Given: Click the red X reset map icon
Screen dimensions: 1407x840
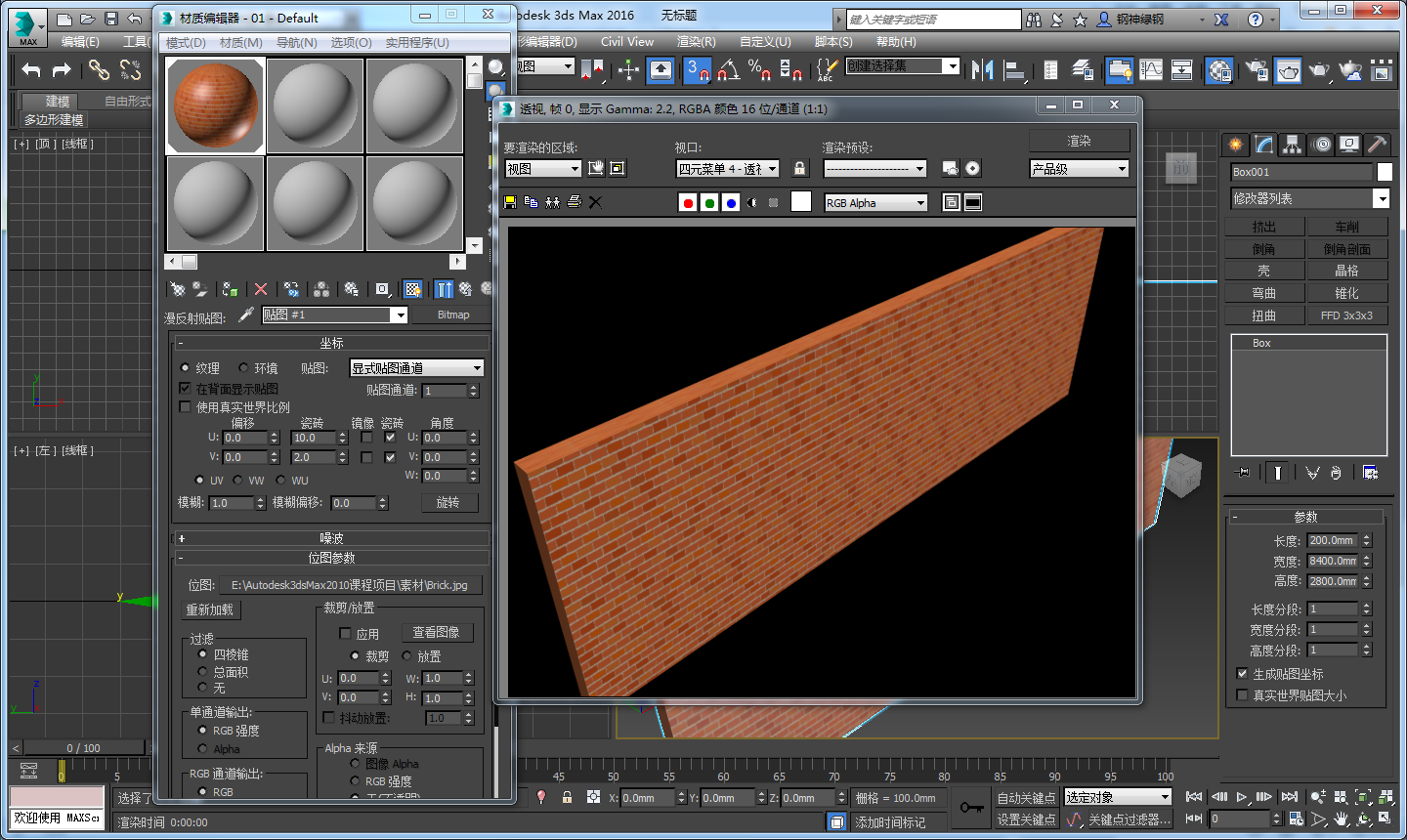Looking at the screenshot, I should click(x=261, y=289).
